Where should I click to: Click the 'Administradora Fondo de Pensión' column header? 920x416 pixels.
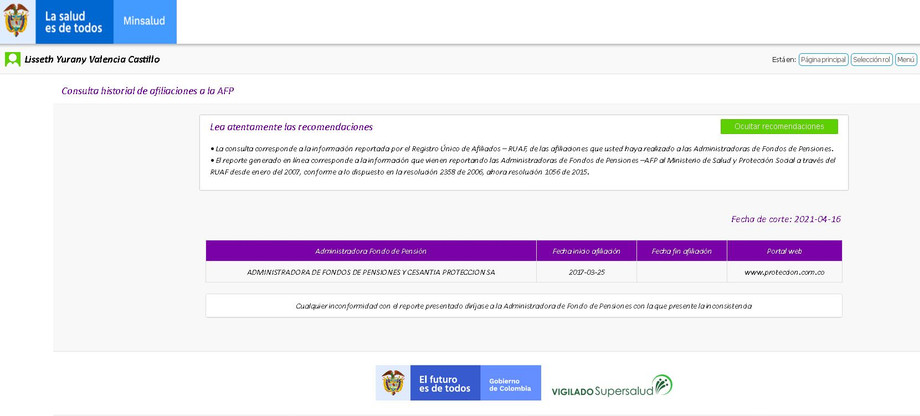coord(371,251)
